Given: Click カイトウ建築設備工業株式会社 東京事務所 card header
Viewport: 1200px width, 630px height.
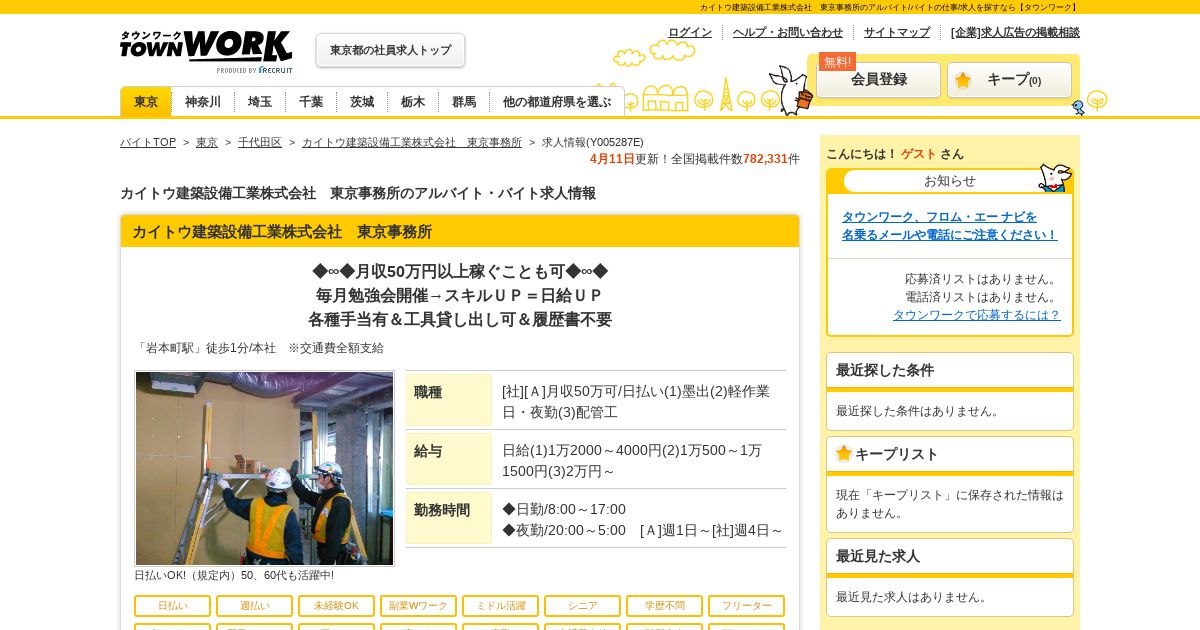Looking at the screenshot, I should (x=460, y=231).
